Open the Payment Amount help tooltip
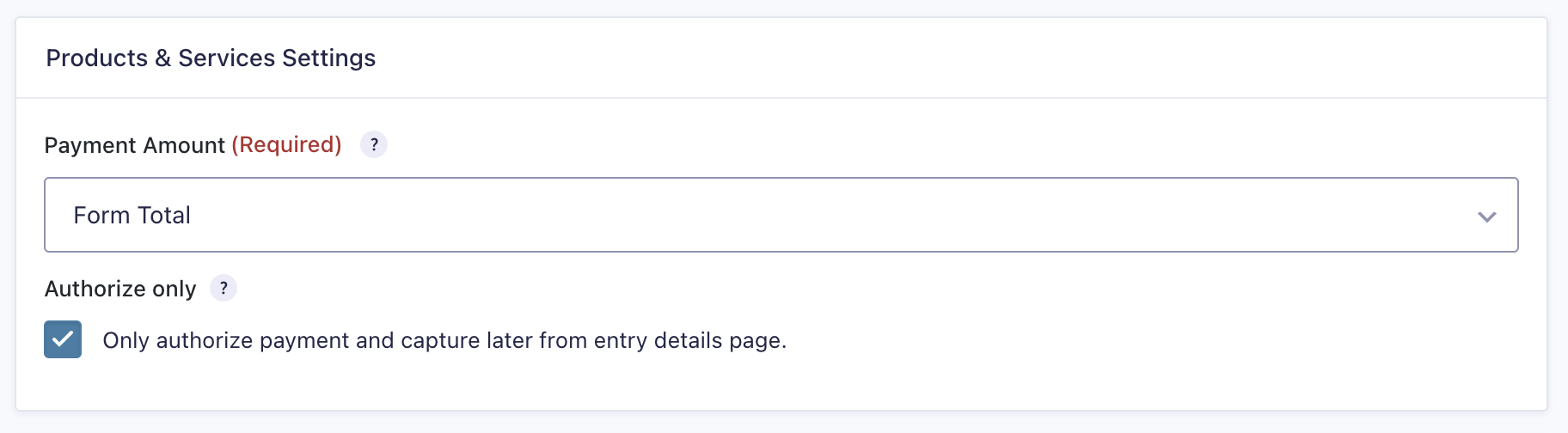 tap(374, 144)
